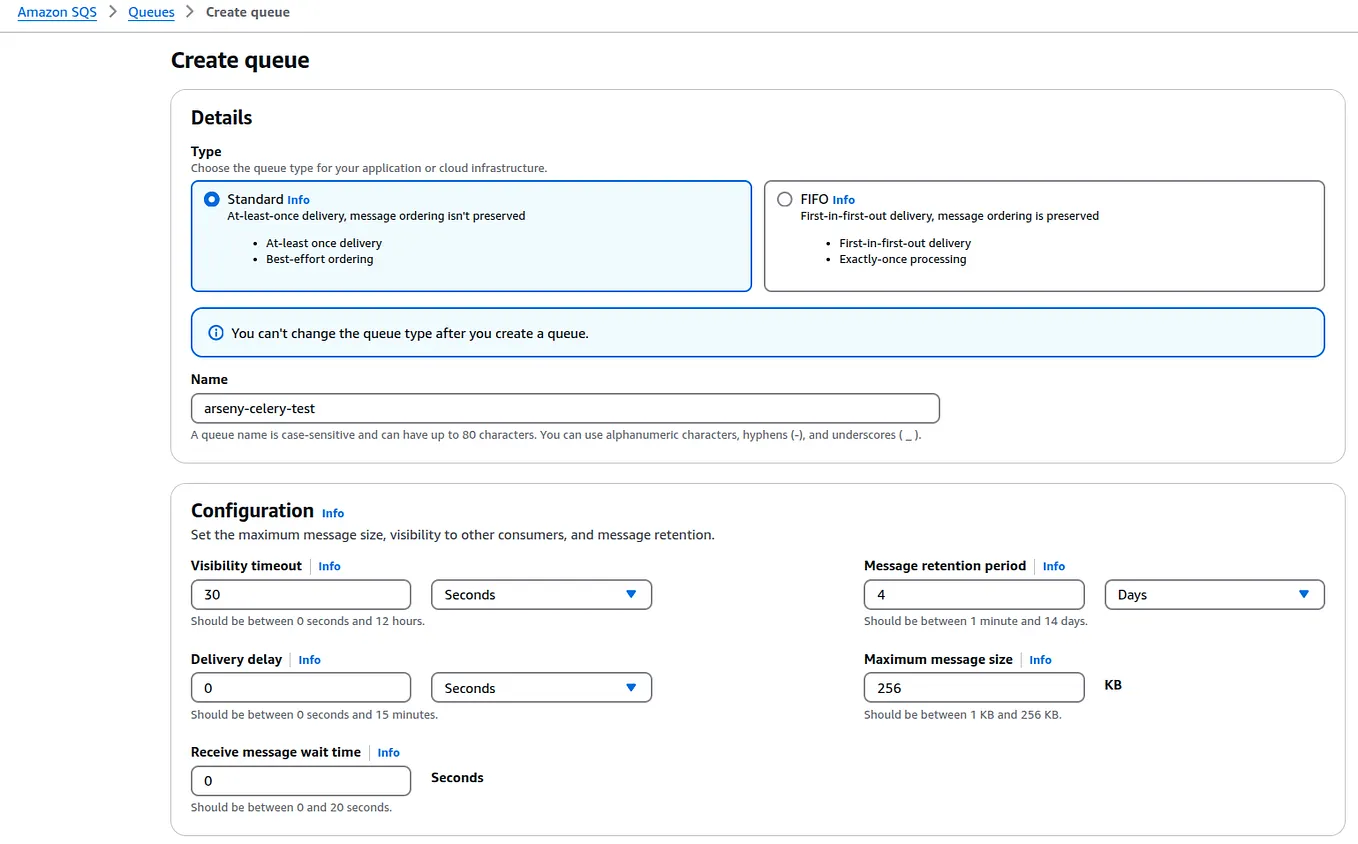Click the Maximum message size value field
This screenshot has height=844, width=1358.
point(973,687)
